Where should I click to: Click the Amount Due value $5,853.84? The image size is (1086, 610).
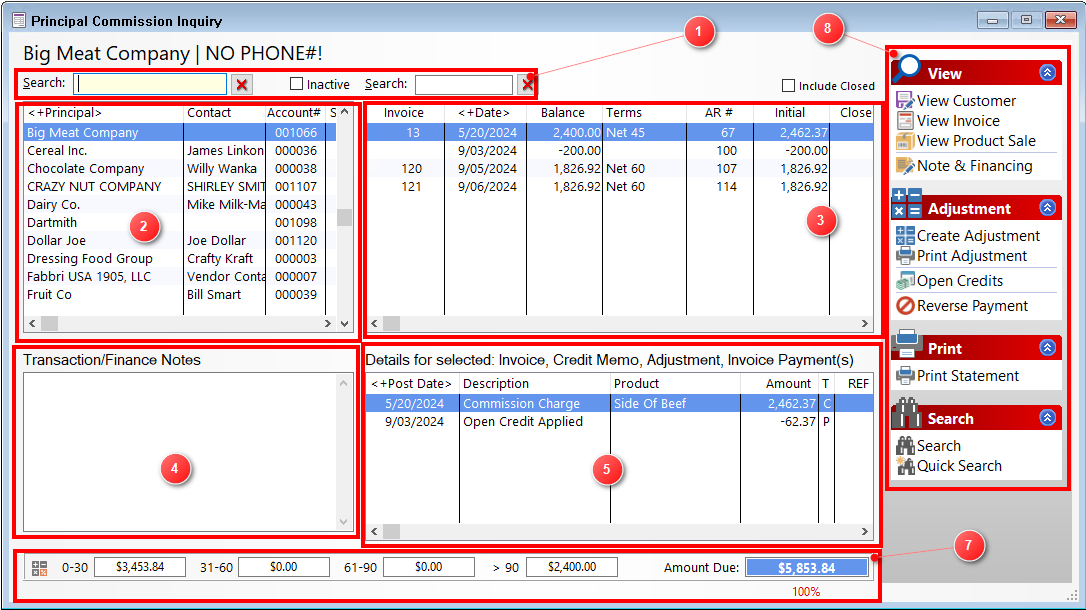[x=806, y=568]
